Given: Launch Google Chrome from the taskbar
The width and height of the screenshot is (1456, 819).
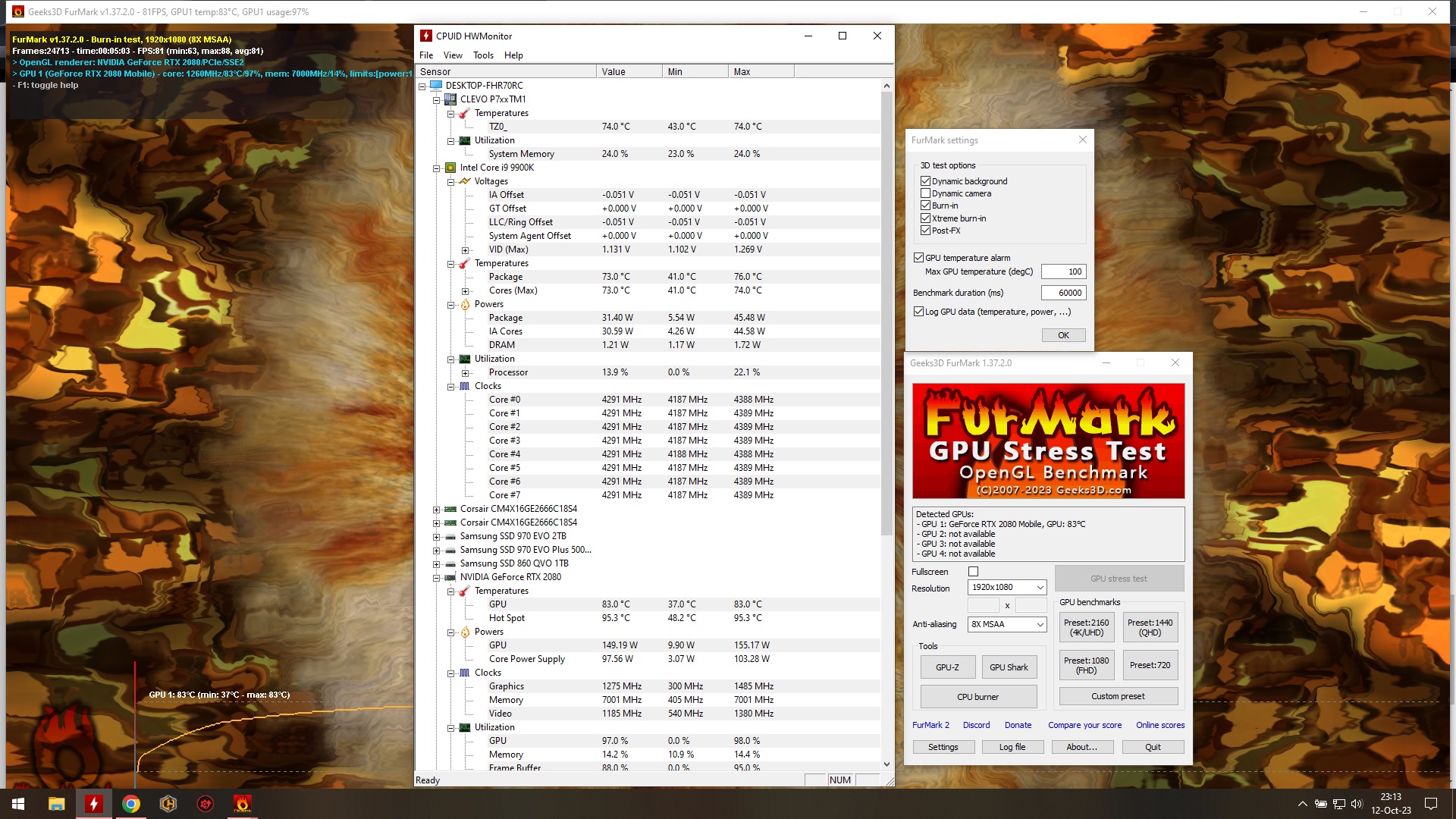Looking at the screenshot, I should (x=130, y=804).
